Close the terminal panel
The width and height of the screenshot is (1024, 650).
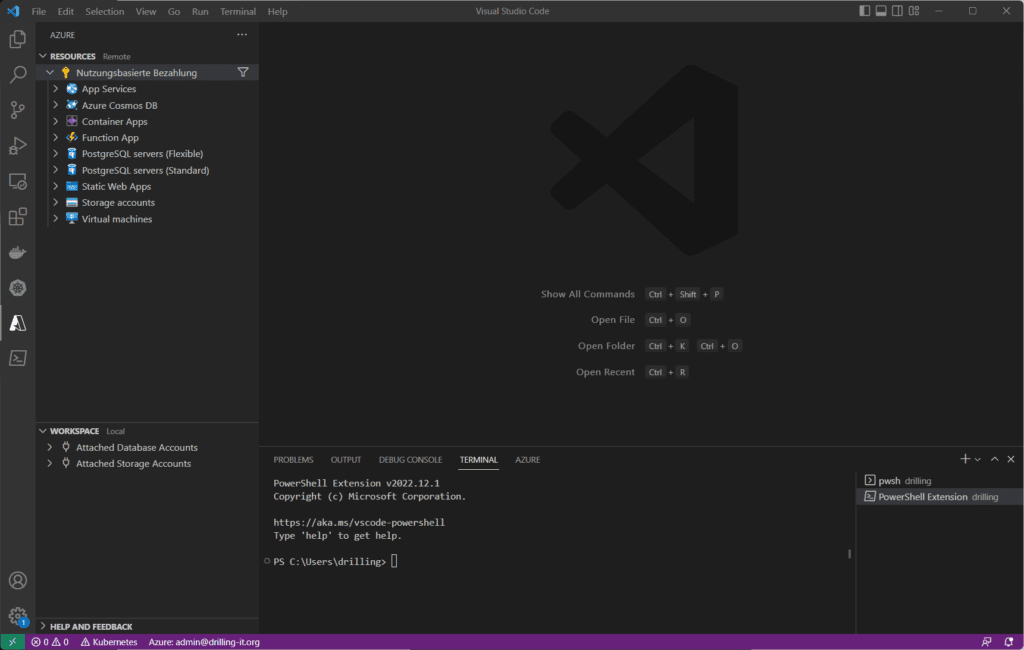(1011, 459)
